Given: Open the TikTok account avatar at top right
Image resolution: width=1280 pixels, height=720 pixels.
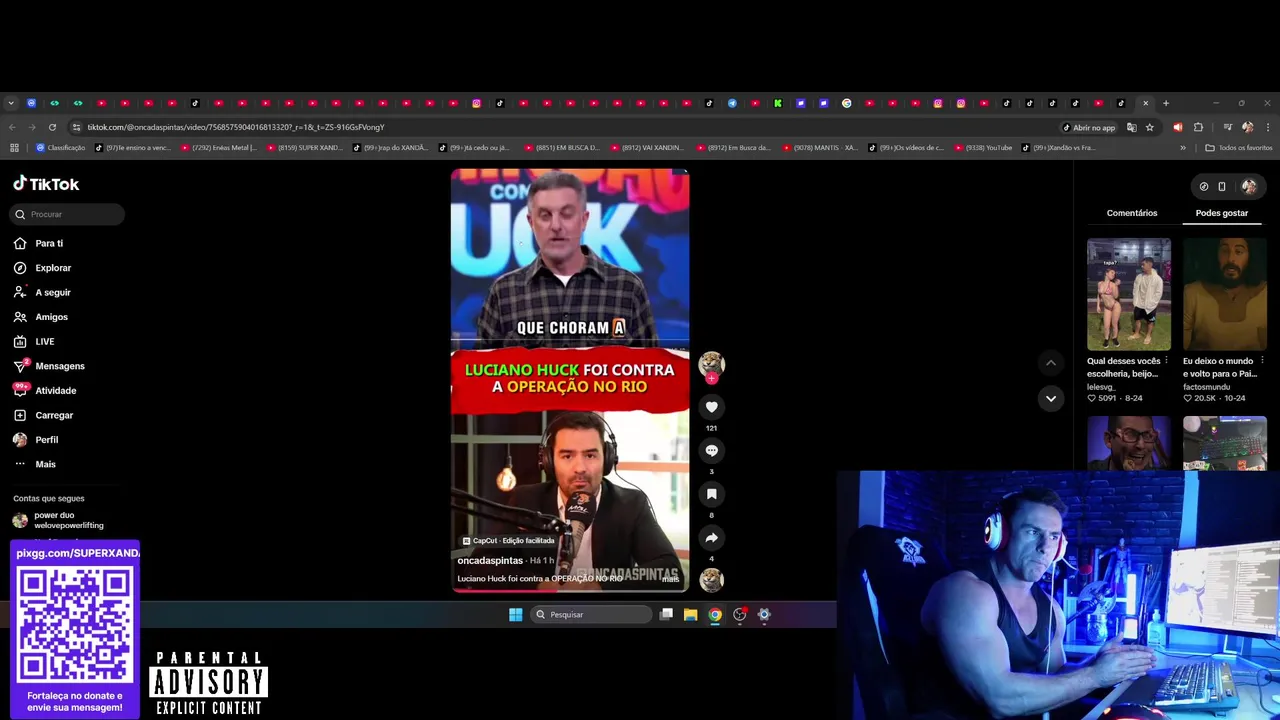Looking at the screenshot, I should click(1249, 186).
